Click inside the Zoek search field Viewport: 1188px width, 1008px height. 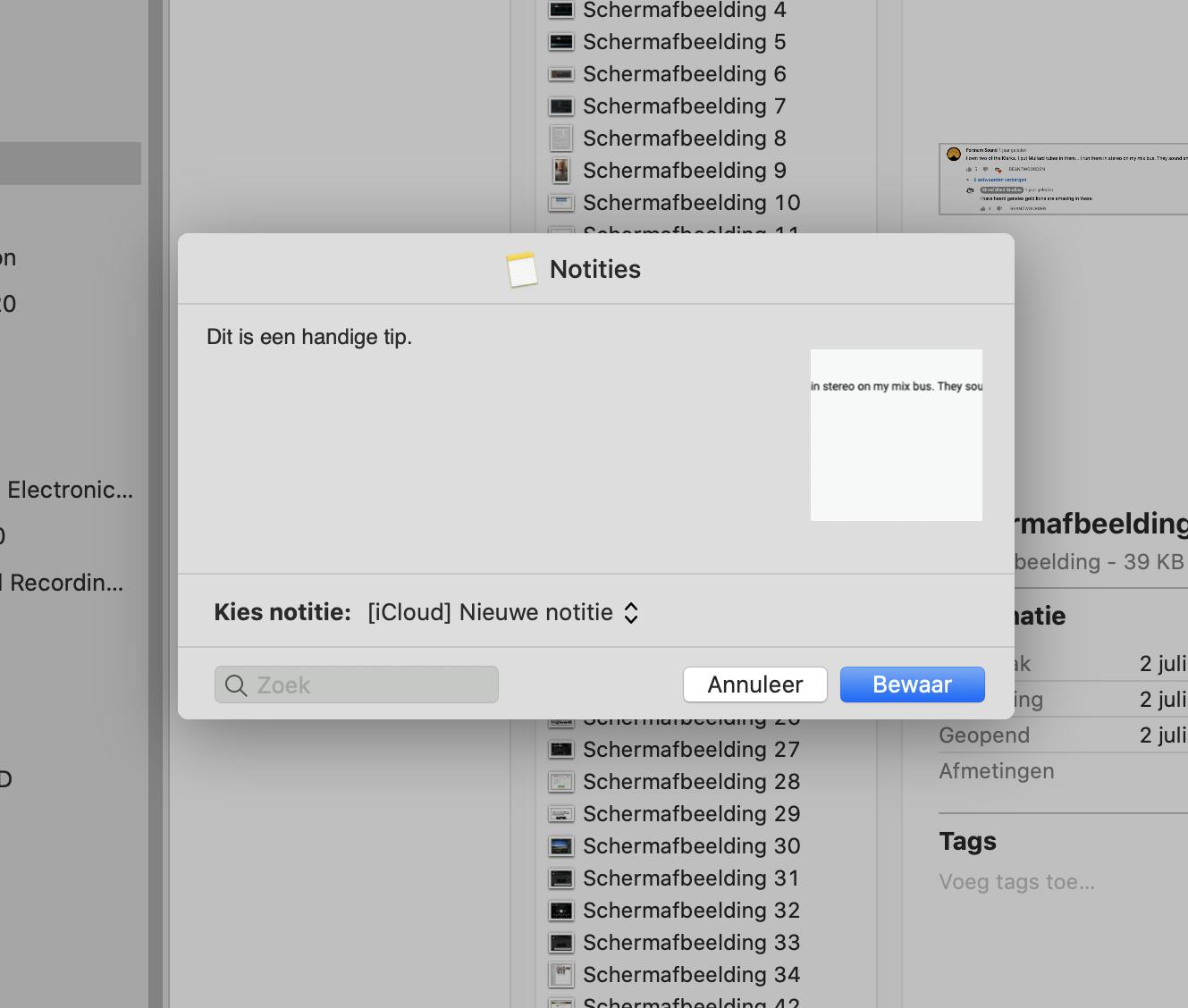[358, 685]
